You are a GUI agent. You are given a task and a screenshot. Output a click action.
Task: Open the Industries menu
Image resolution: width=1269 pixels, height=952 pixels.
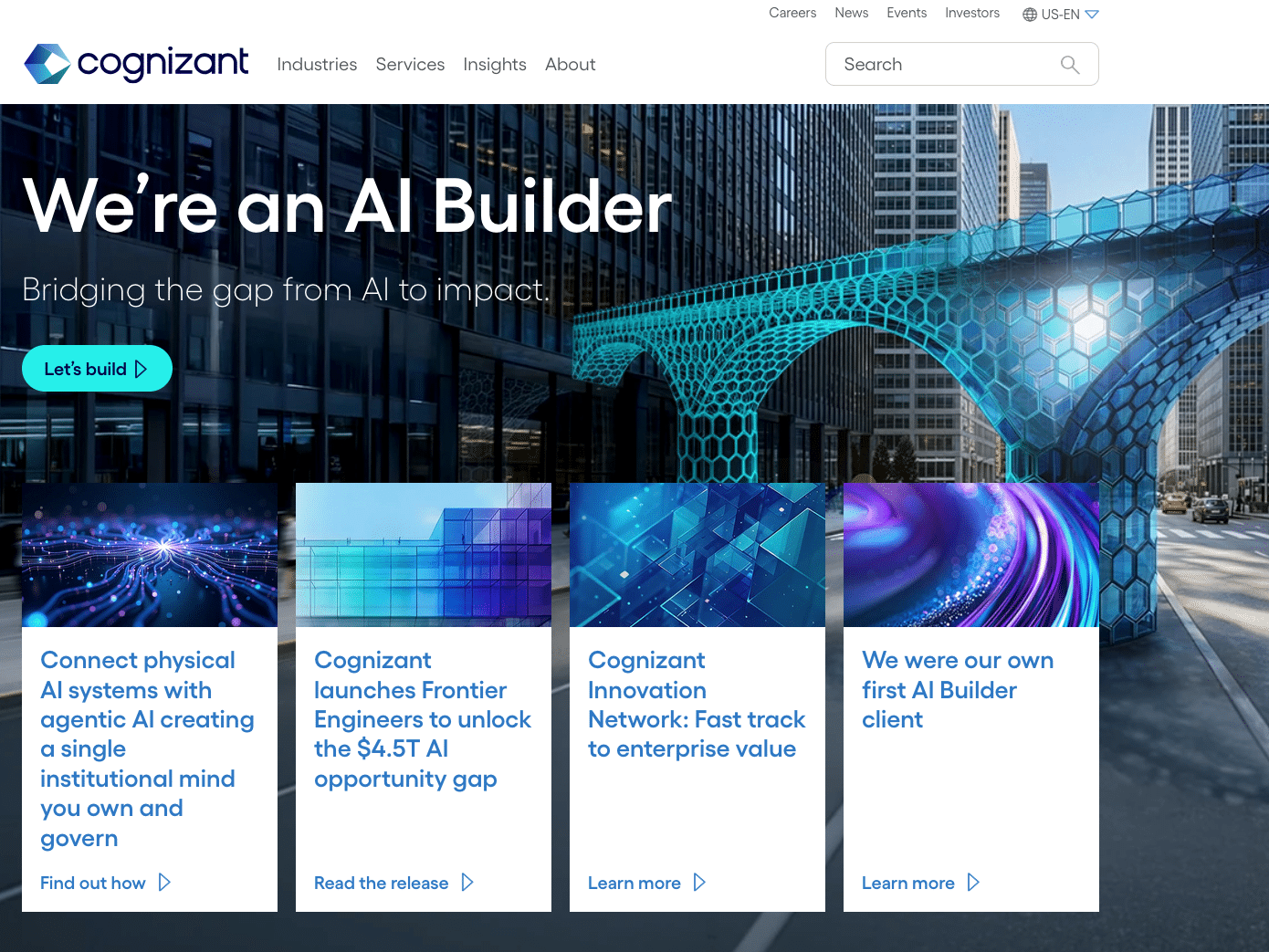click(x=317, y=65)
